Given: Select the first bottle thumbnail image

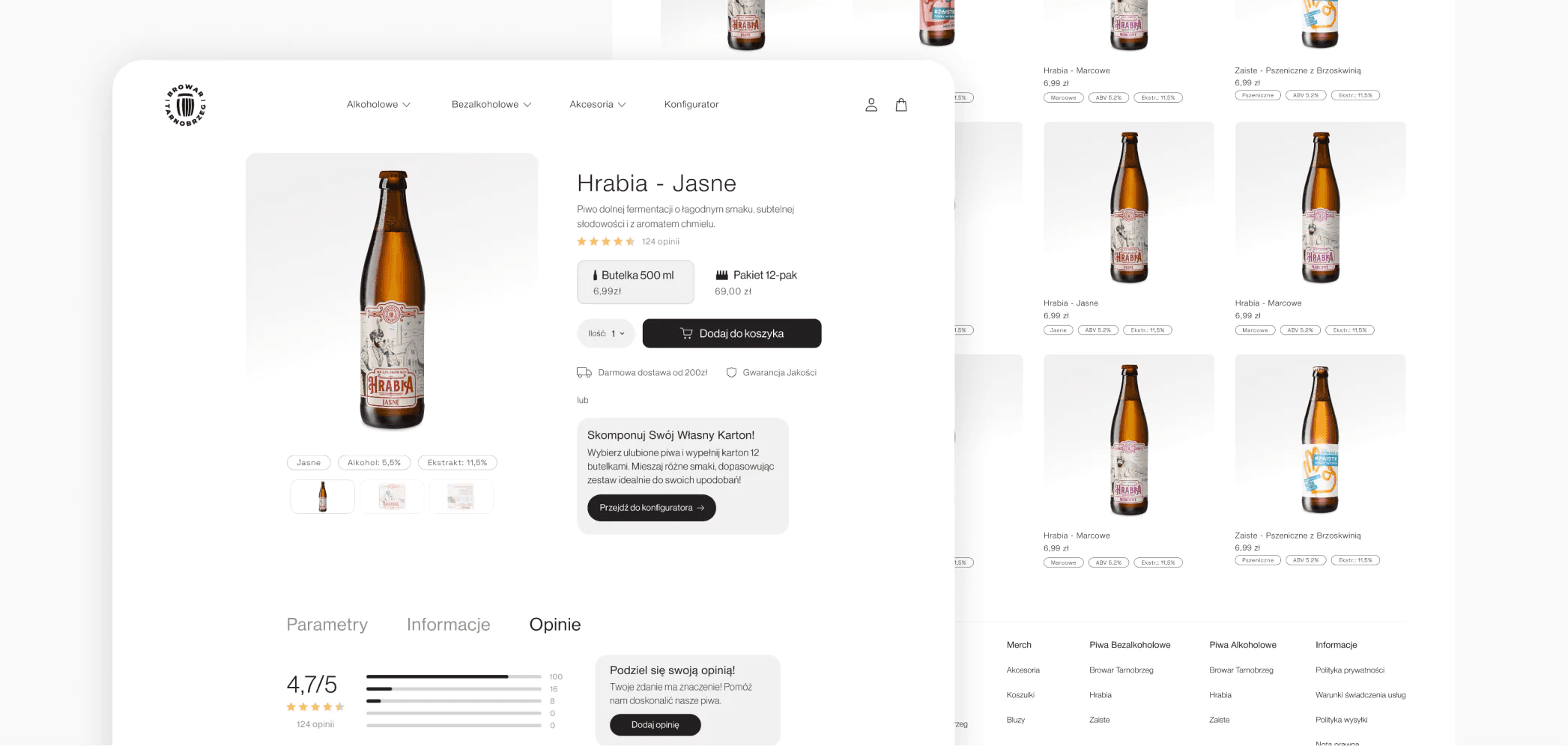Looking at the screenshot, I should pos(323,497).
